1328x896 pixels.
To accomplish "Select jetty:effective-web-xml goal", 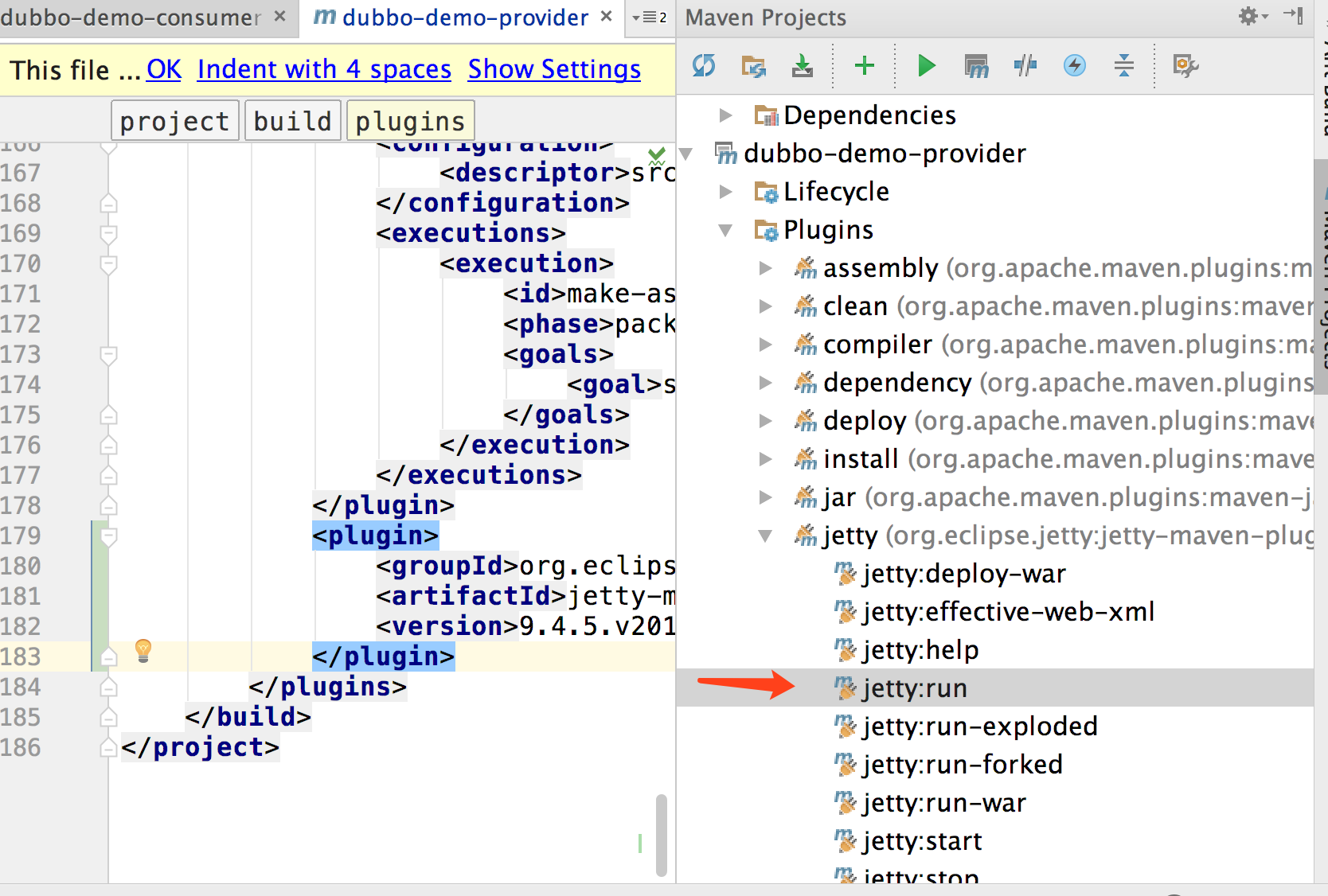I will point(1009,612).
